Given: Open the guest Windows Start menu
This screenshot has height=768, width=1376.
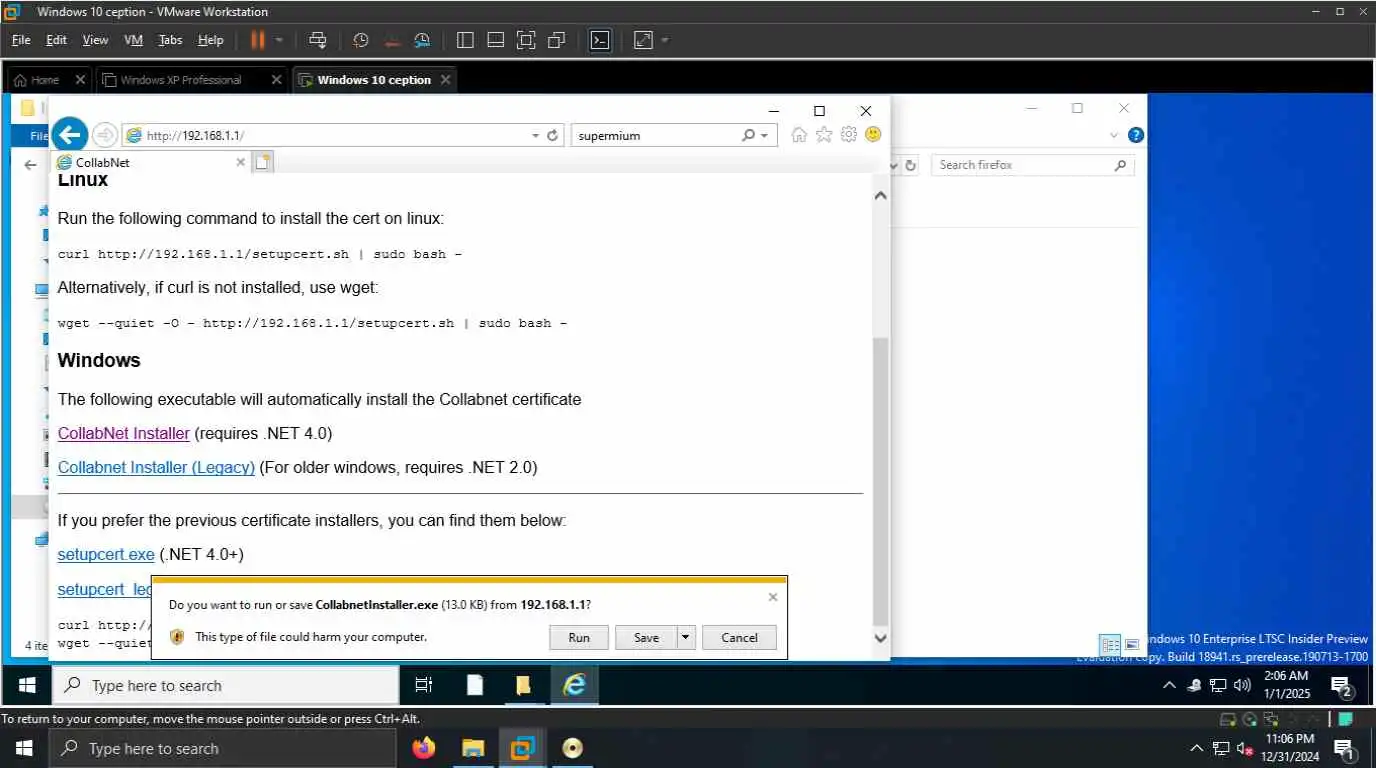Looking at the screenshot, I should point(27,685).
